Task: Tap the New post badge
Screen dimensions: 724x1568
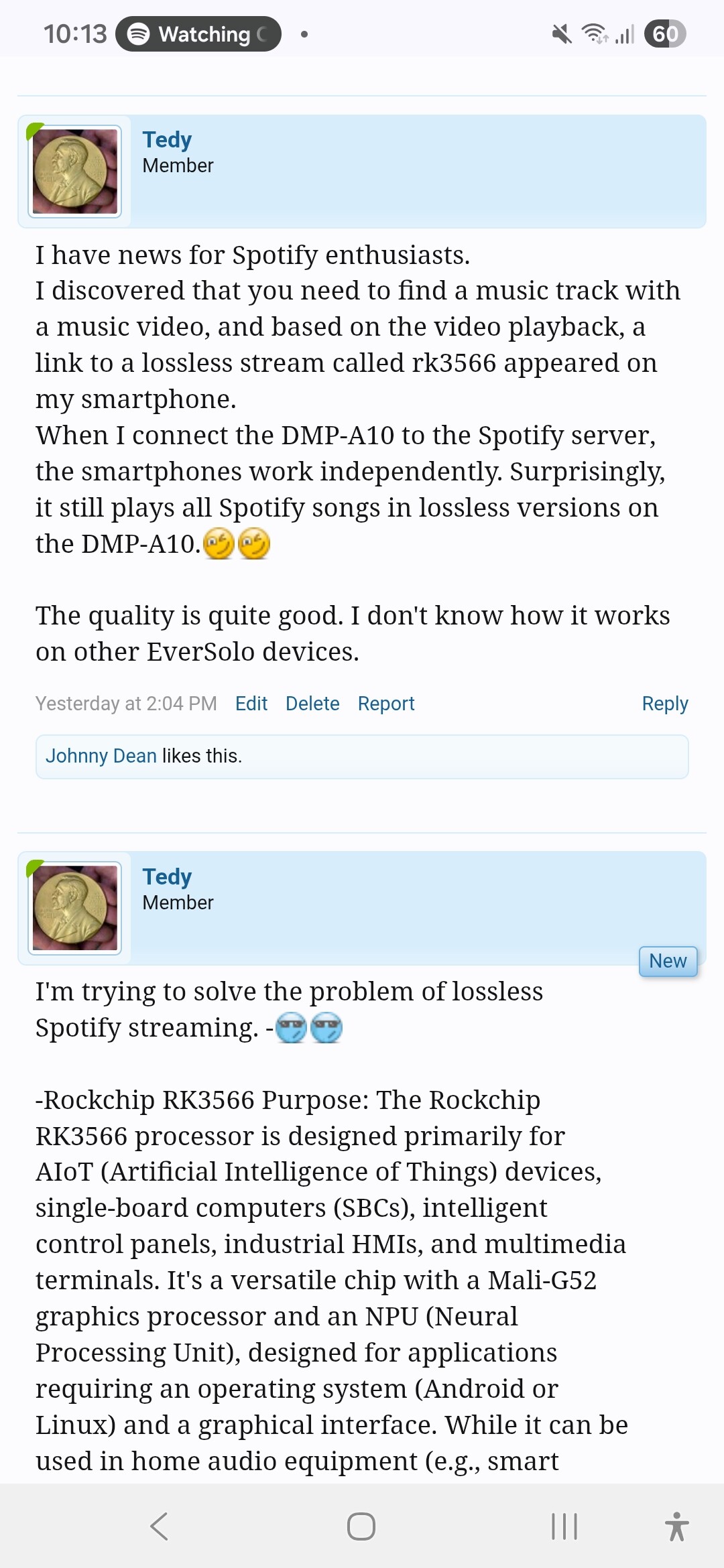Action: pos(668,961)
